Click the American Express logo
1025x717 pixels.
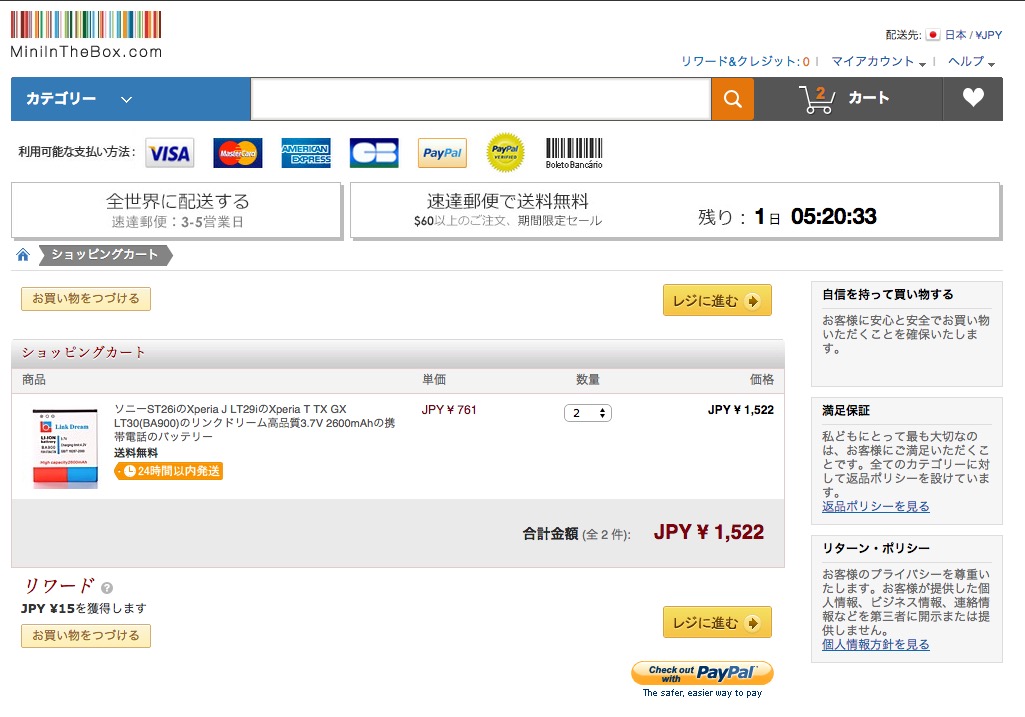(x=306, y=153)
